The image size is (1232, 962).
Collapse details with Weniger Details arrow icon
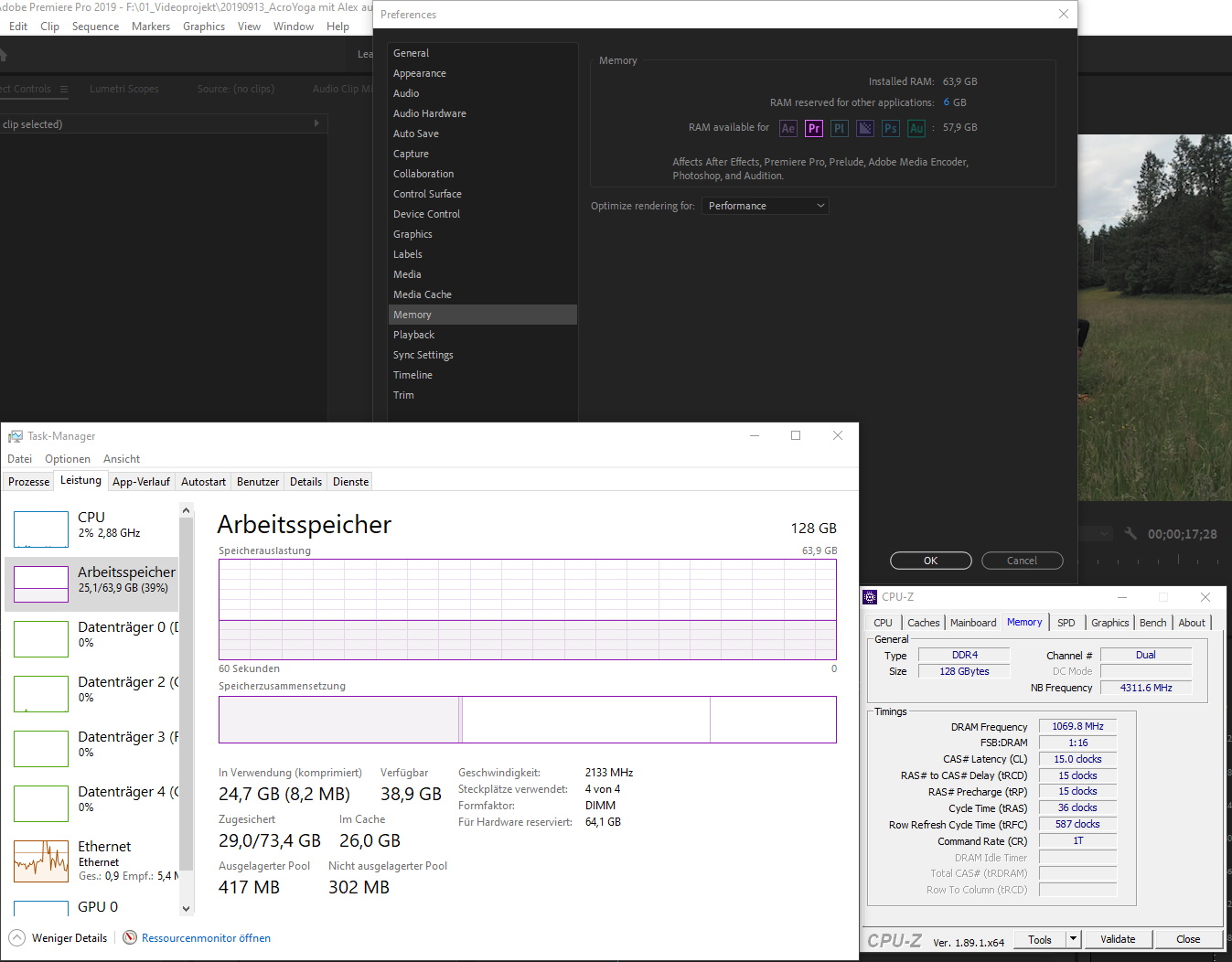coord(17,937)
